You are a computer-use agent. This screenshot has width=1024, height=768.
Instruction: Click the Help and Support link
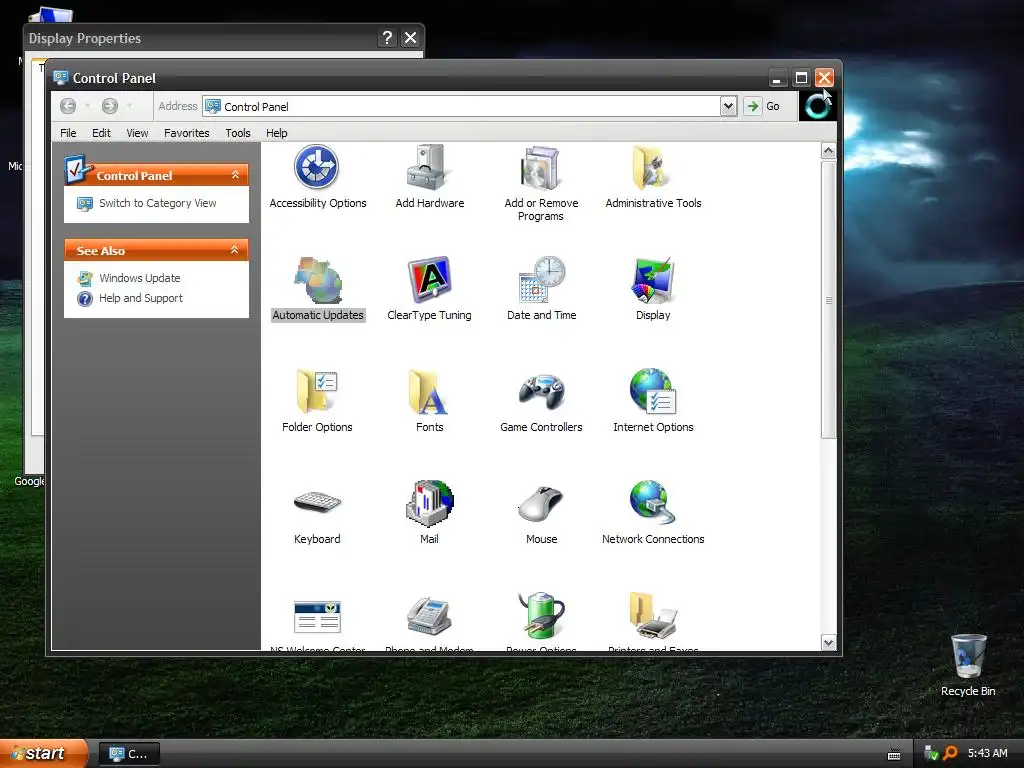tap(140, 298)
